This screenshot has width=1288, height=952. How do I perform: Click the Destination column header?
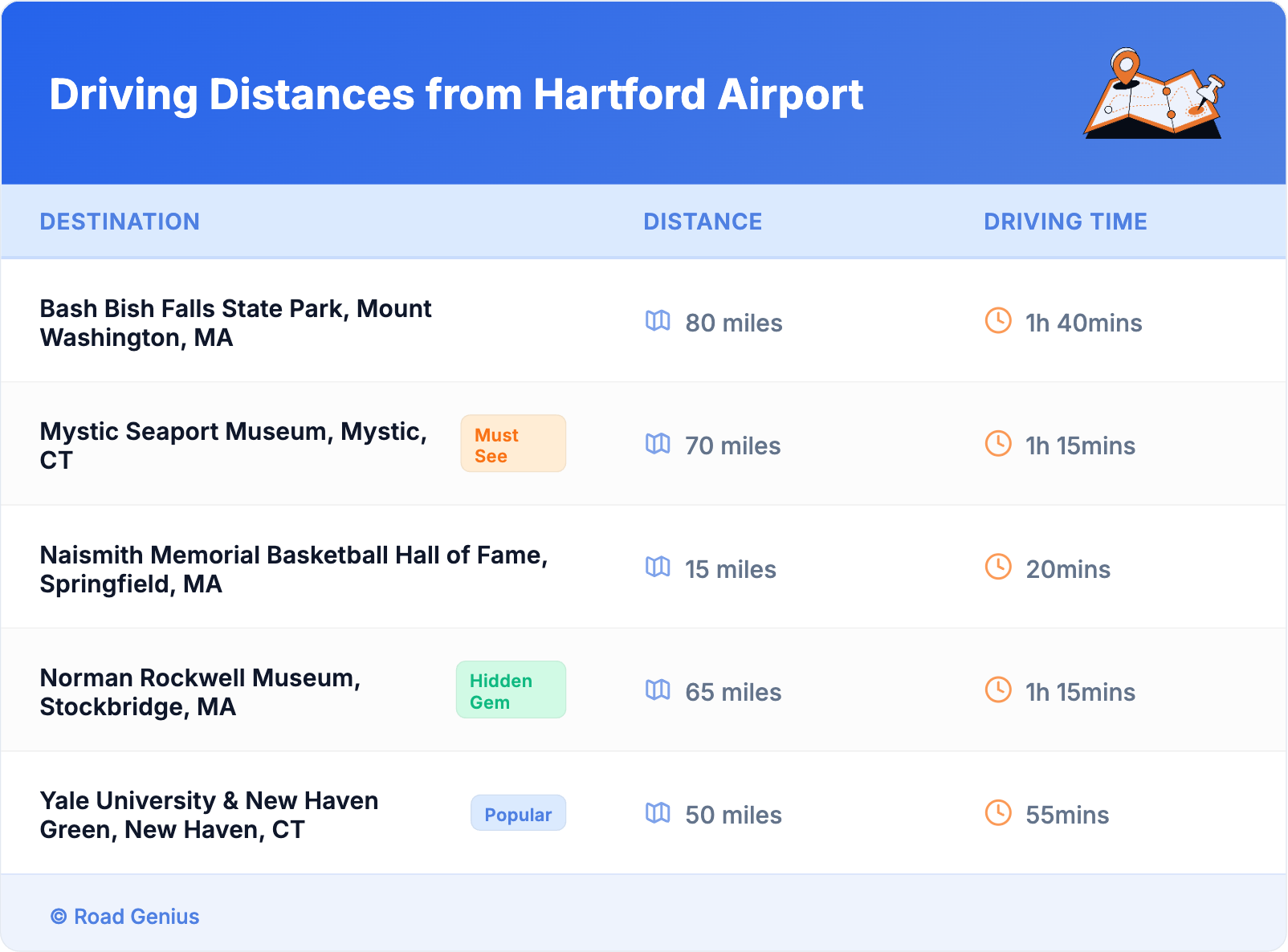coord(120,222)
